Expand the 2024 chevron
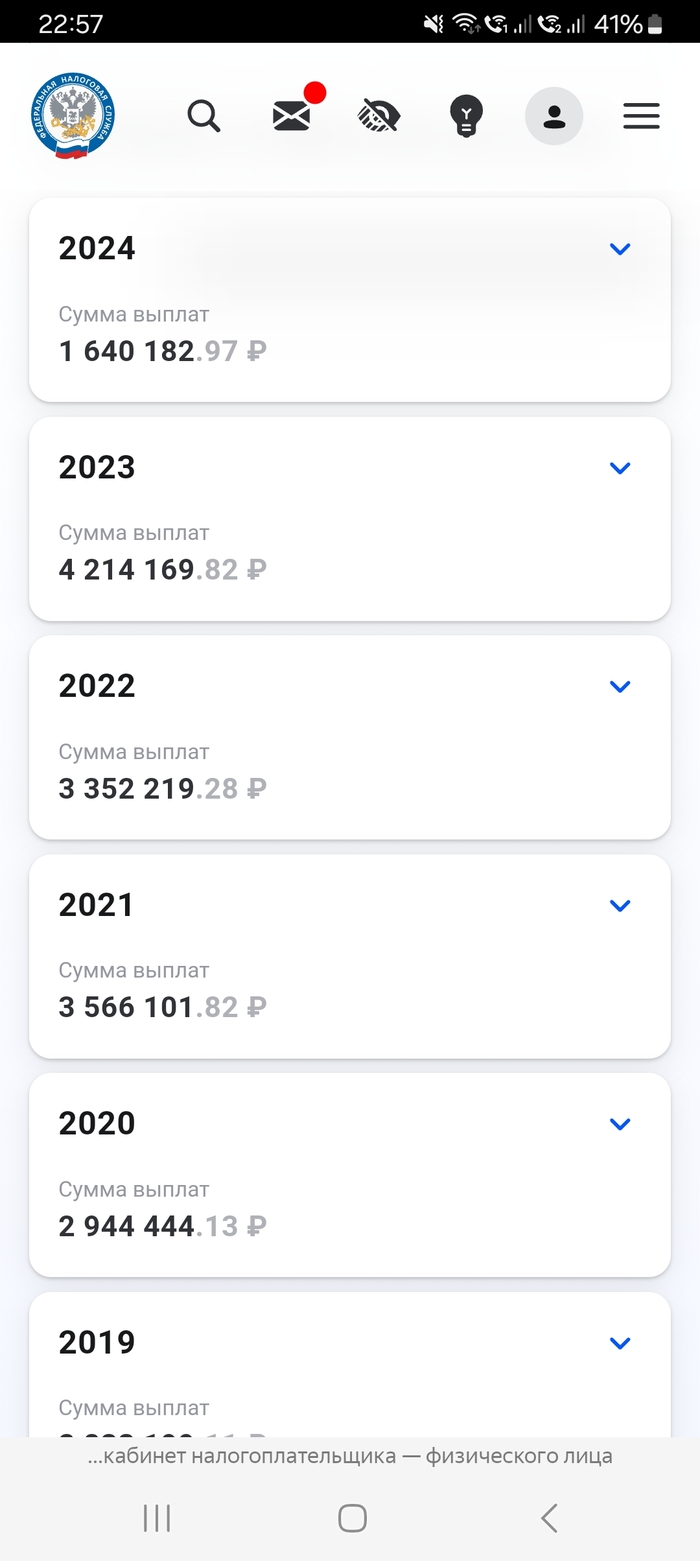This screenshot has width=700, height=1561. pos(620,249)
